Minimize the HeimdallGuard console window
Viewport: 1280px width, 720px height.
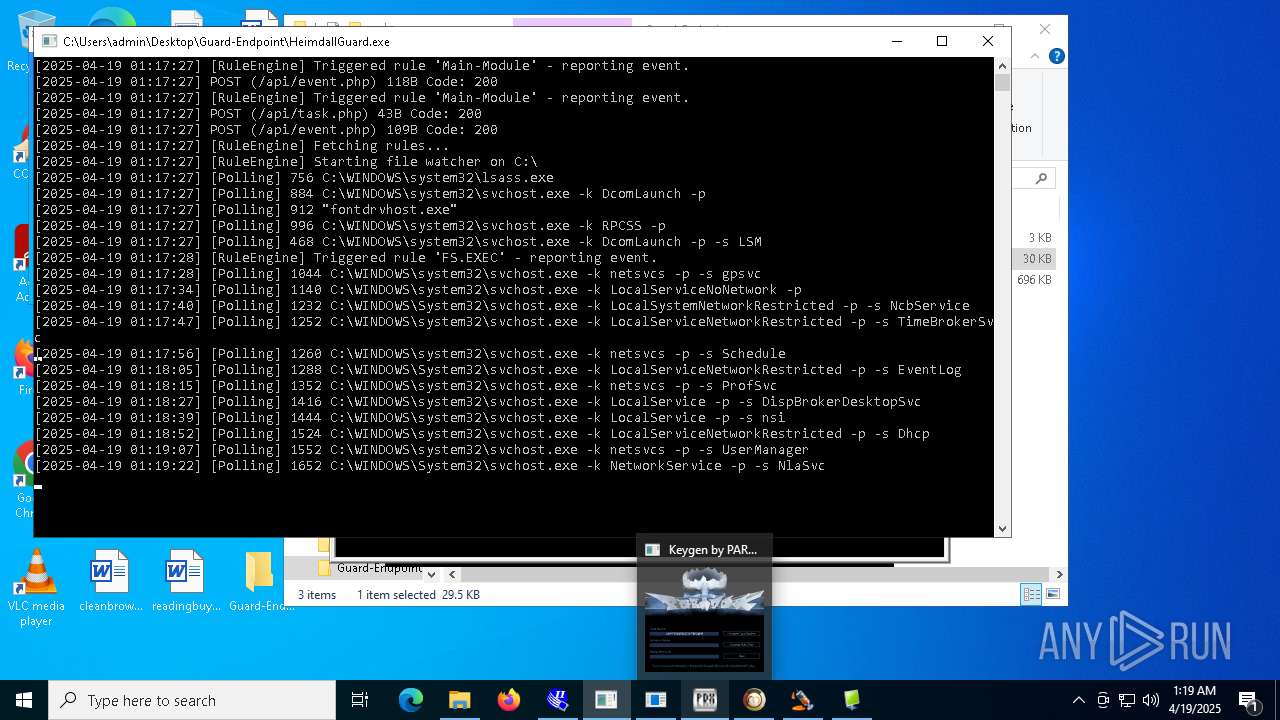pyautogui.click(x=896, y=41)
